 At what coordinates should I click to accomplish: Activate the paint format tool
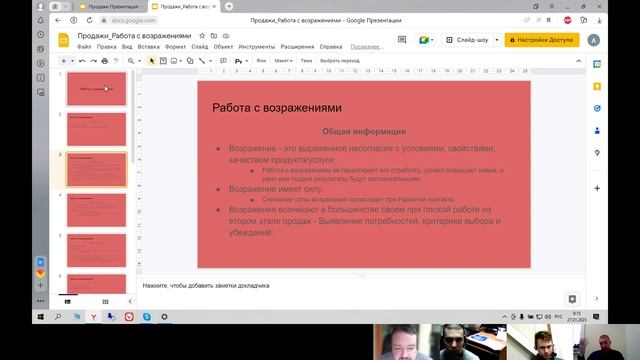point(116,61)
